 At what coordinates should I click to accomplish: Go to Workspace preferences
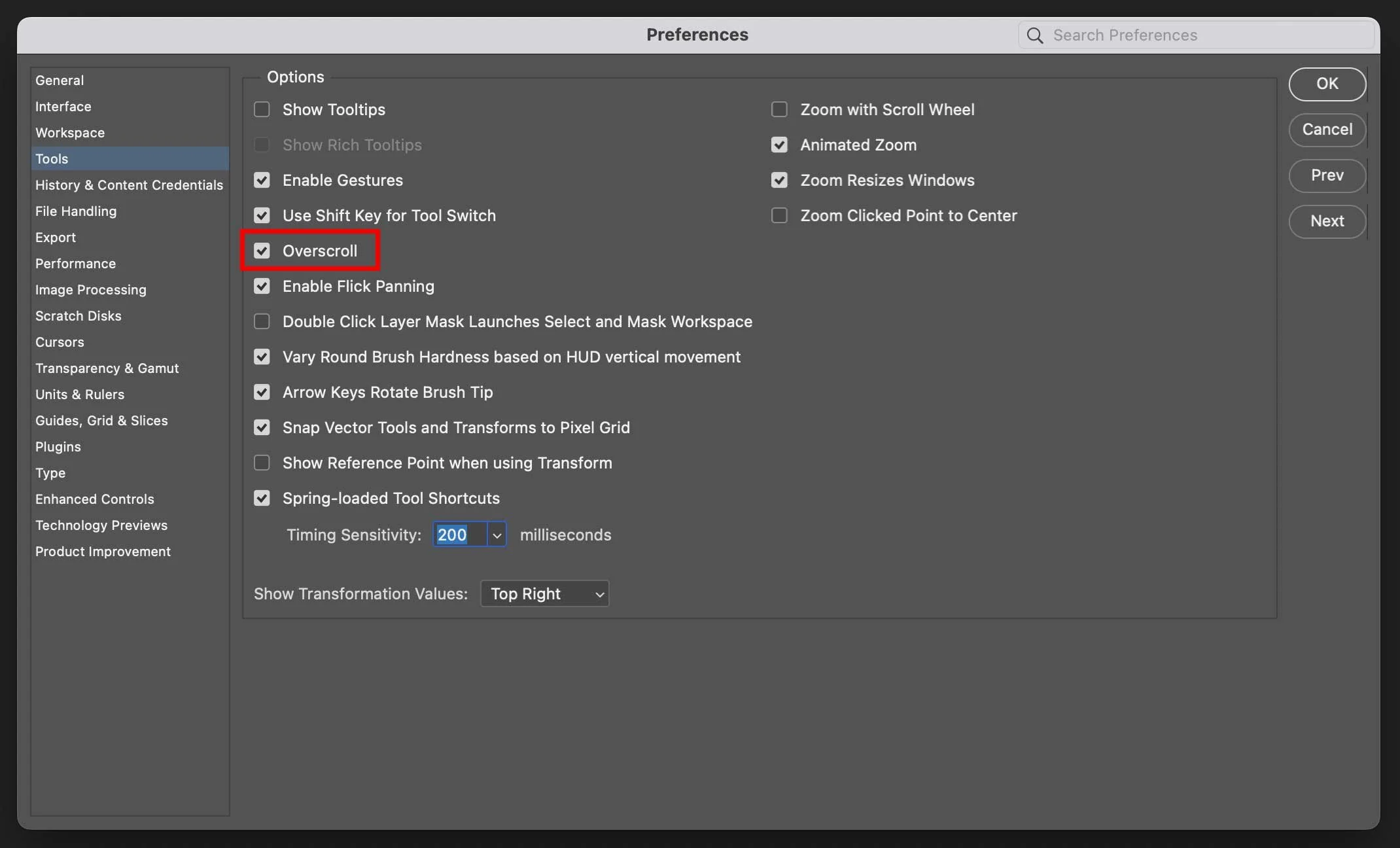coord(130,133)
